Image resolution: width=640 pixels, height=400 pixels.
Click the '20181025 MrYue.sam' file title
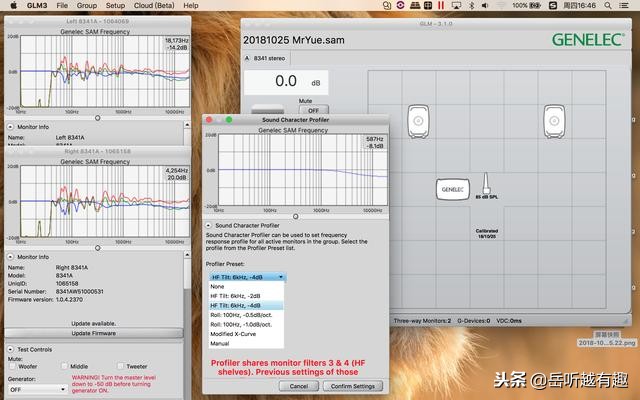294,40
